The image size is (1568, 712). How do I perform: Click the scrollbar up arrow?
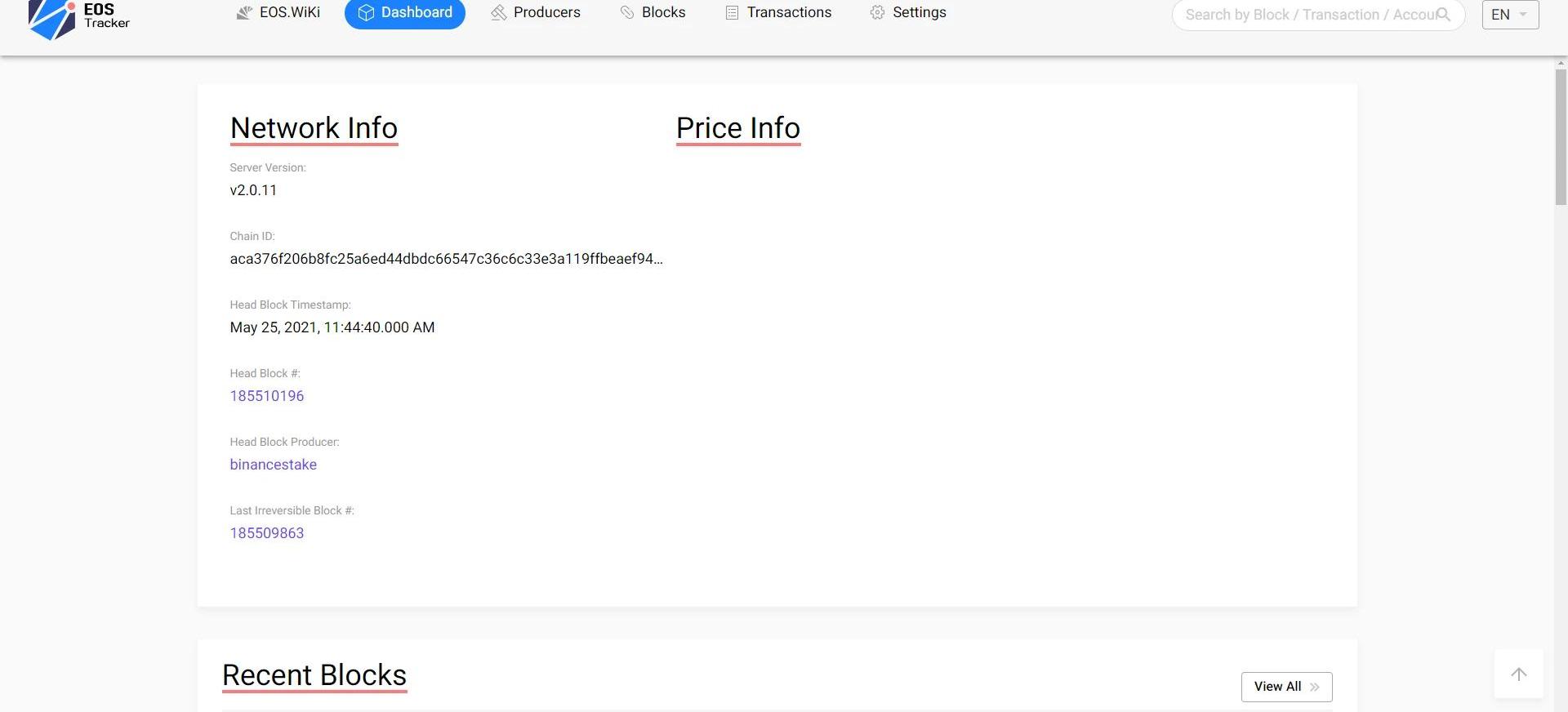[x=1561, y=62]
